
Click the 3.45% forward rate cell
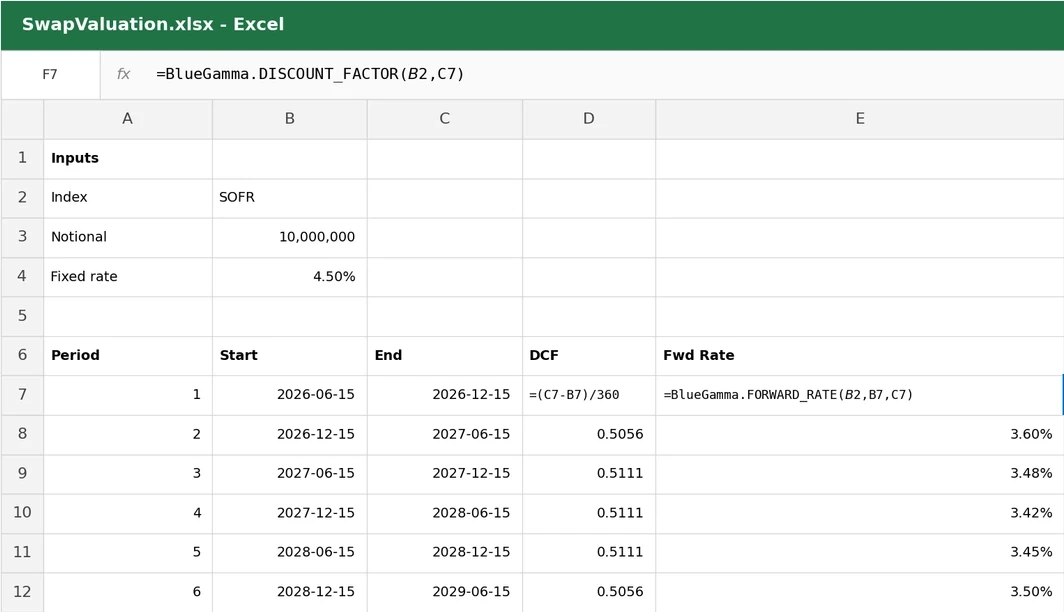pyautogui.click(x=860, y=552)
